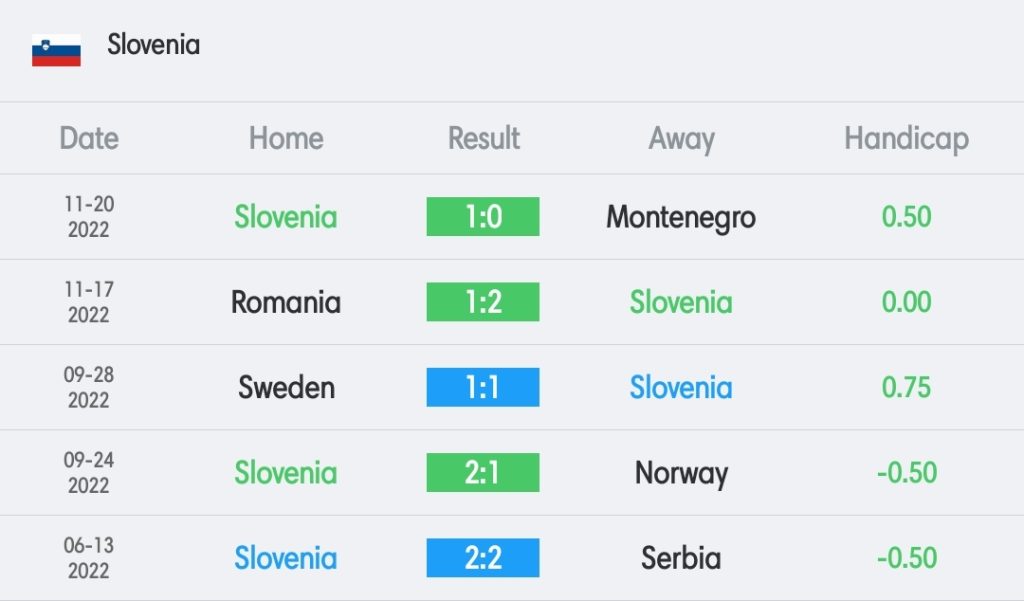Screen dimensions: 1024x601
Task: Click the Serbia team name
Action: point(681,558)
